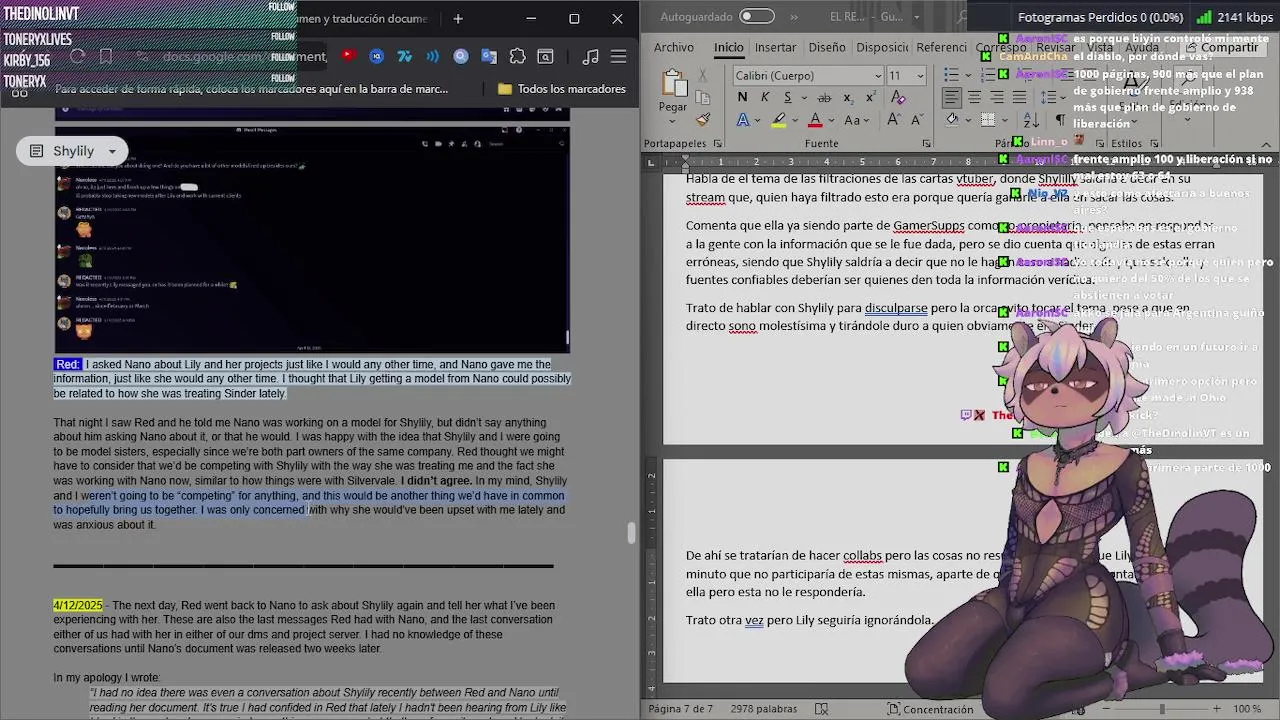Expand the Portapapeles dialog launcher

pos(718,143)
